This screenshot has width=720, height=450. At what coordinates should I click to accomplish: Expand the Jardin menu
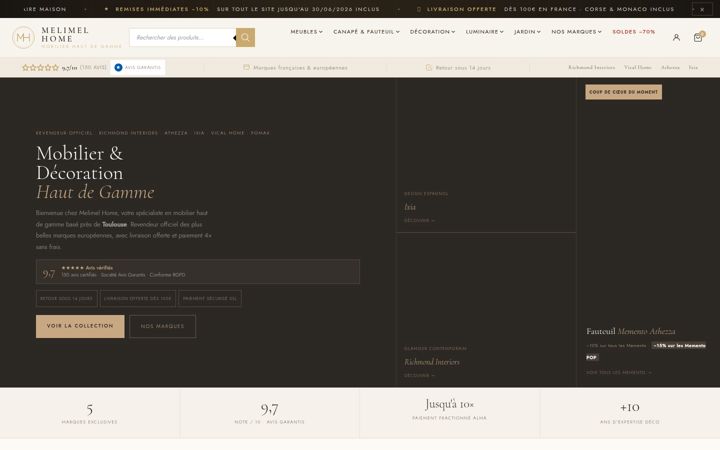(x=527, y=32)
